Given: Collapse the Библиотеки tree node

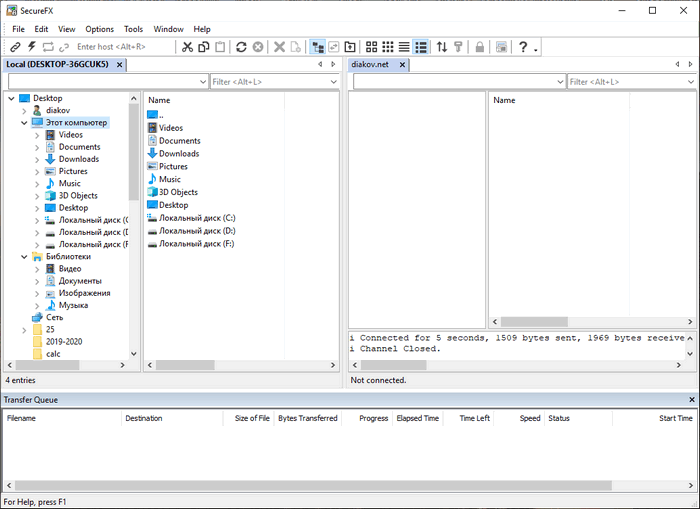Looking at the screenshot, I should point(24,257).
